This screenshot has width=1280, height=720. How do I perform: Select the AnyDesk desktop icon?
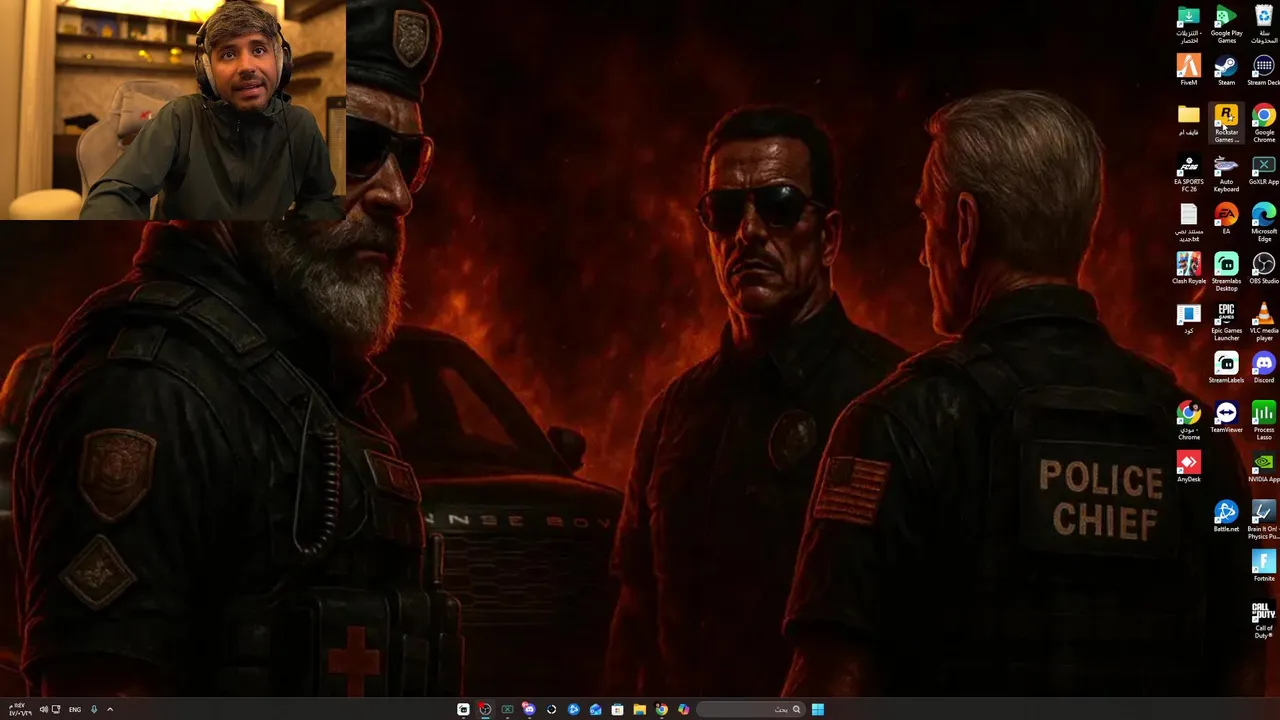1188,467
